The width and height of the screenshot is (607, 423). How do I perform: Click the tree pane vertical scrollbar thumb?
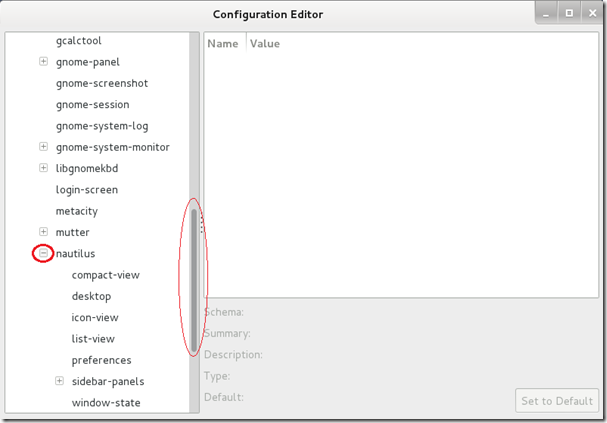[x=194, y=280]
